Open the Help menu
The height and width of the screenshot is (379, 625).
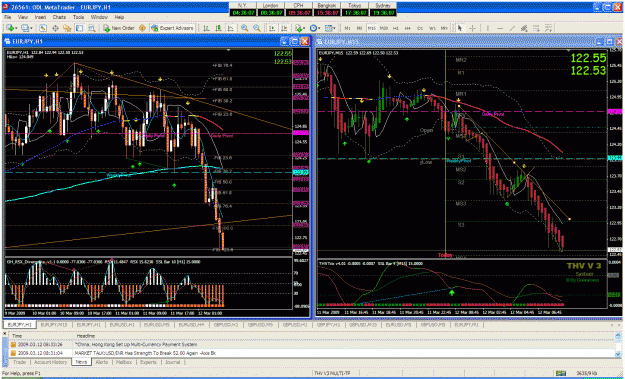[119, 17]
